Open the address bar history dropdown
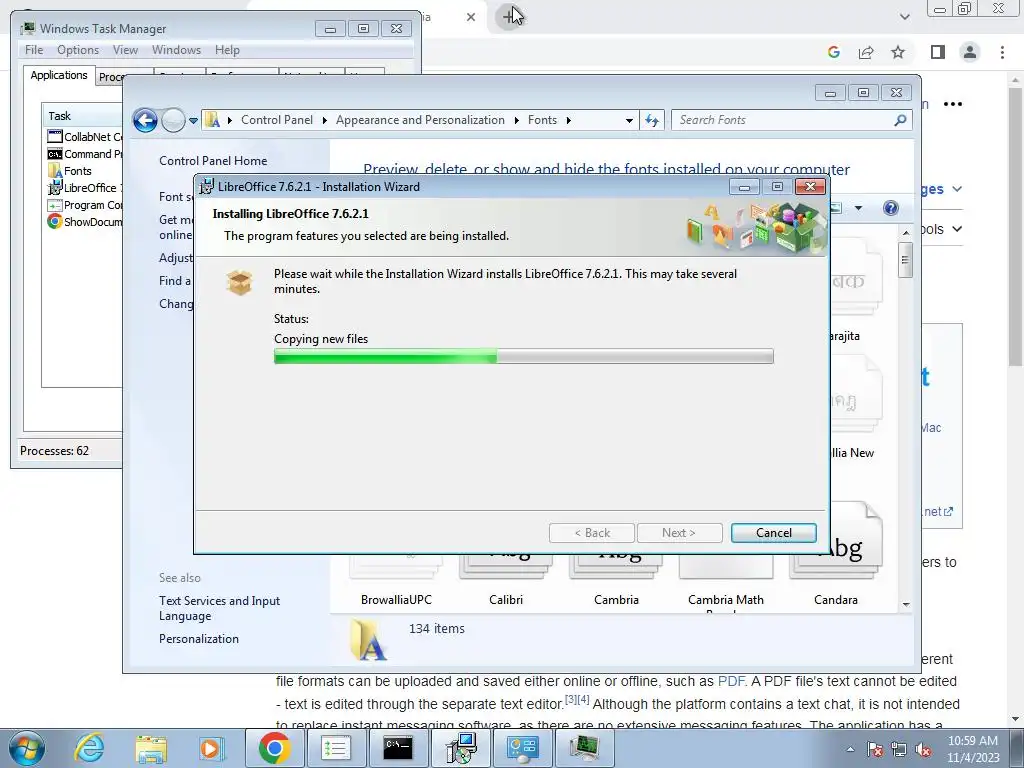Screen dimensions: 1024x768 (x=629, y=121)
